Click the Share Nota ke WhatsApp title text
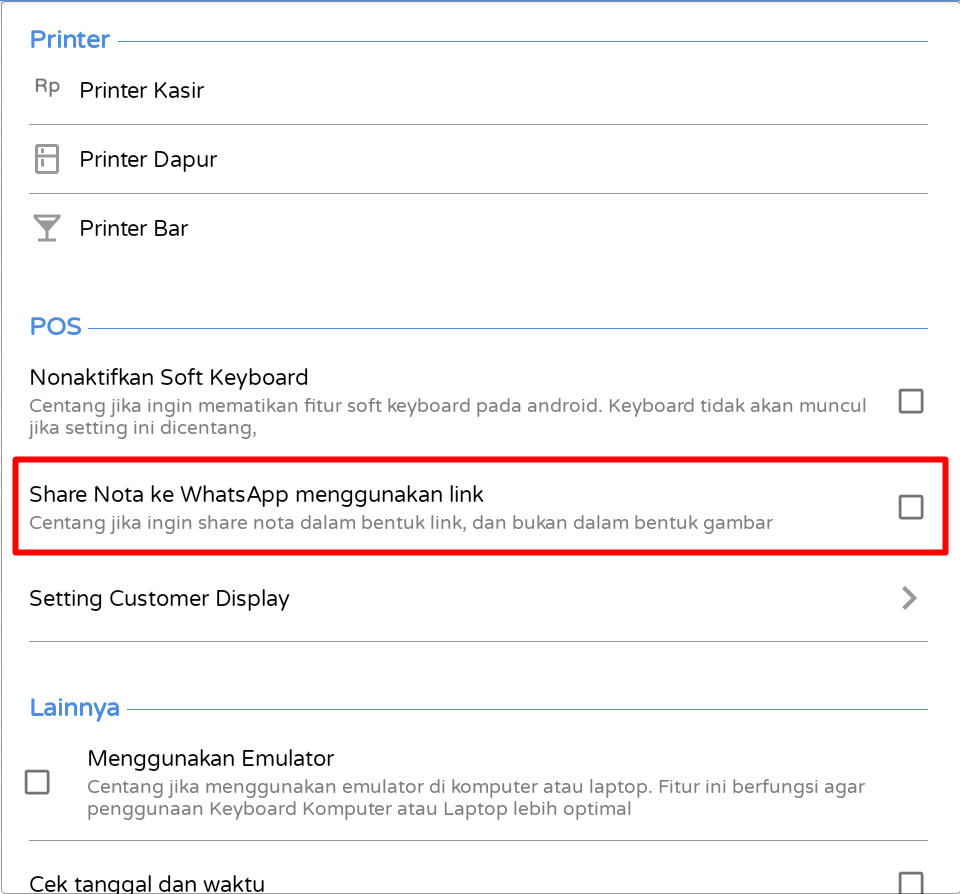960x894 pixels. click(x=257, y=494)
